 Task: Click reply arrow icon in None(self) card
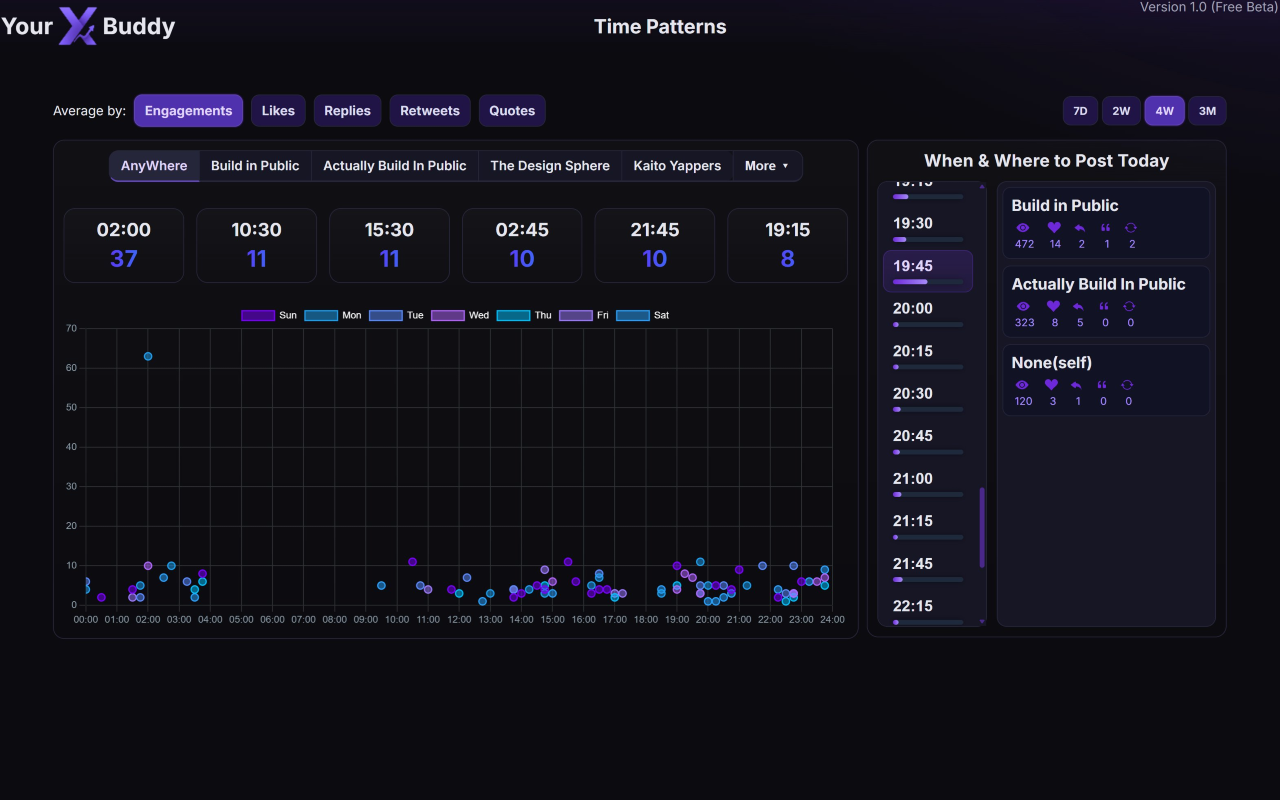1078,385
